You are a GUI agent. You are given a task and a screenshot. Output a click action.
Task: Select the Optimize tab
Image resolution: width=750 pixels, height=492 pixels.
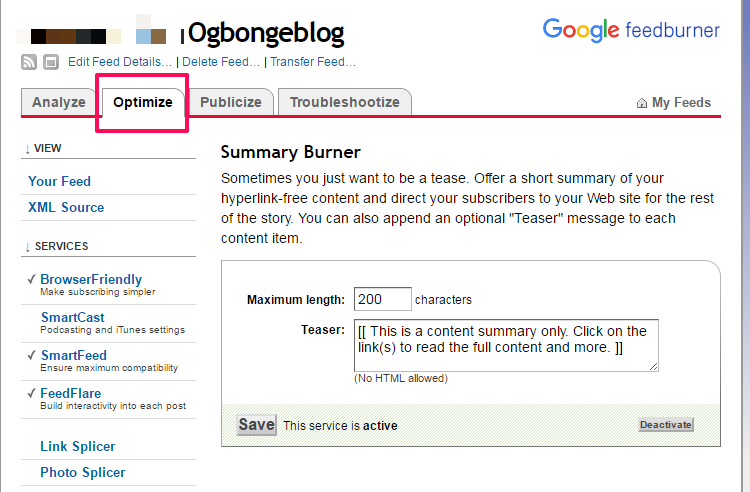[142, 102]
